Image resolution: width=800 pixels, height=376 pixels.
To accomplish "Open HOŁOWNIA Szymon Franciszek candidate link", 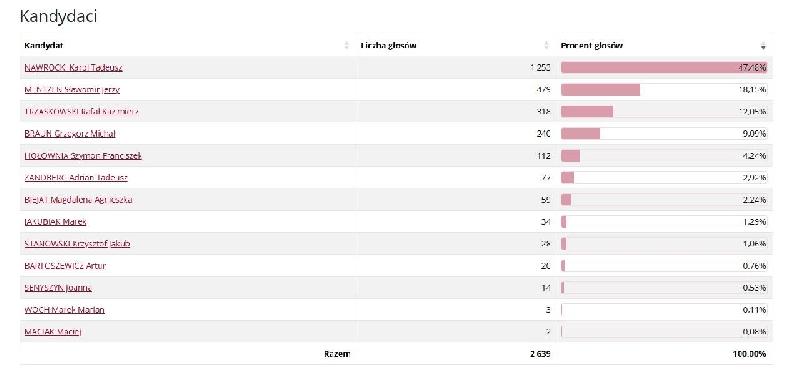I will click(83, 156).
